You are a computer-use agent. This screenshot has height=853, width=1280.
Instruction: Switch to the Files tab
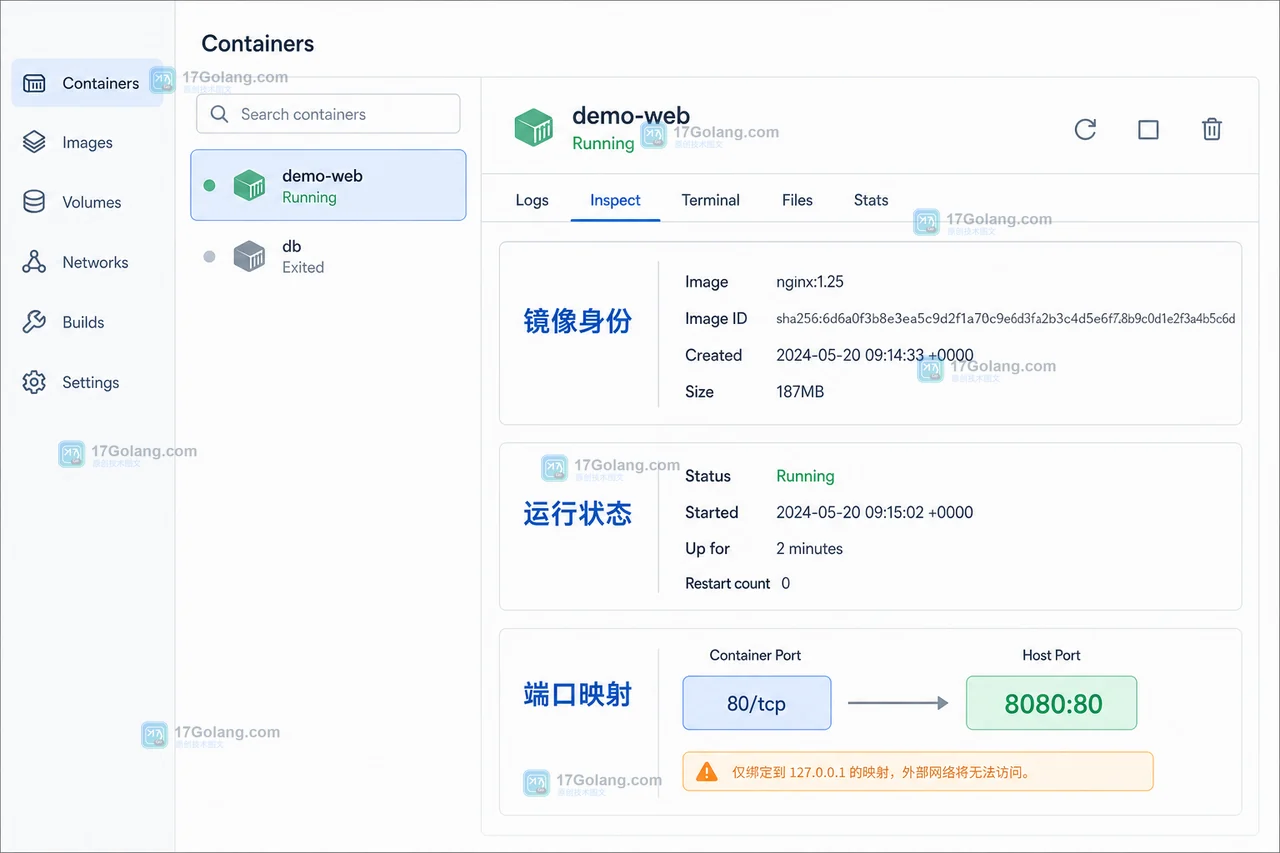(x=797, y=200)
